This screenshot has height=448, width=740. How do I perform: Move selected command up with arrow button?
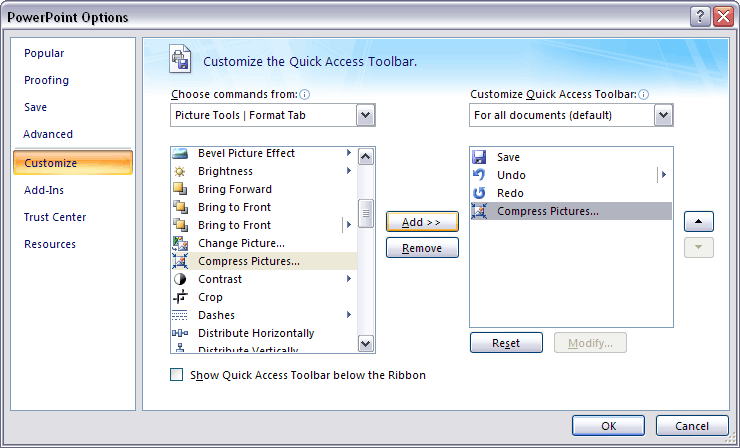[x=698, y=221]
